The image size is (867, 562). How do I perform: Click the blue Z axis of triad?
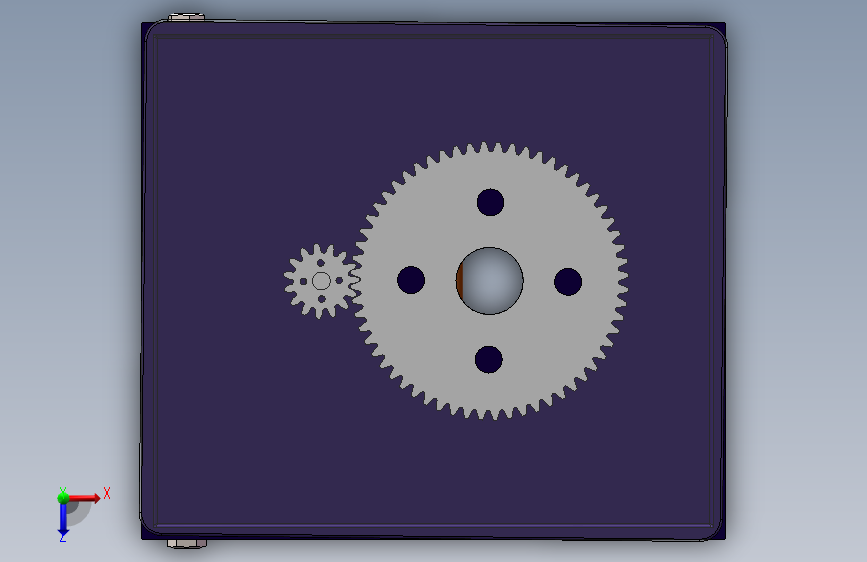[x=63, y=520]
